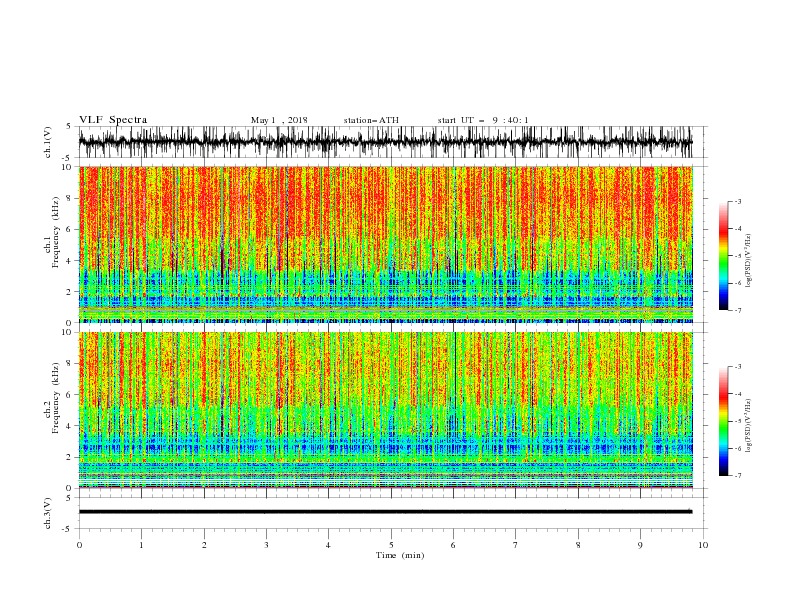Click the ch.1 colorbar 'log(PSD)(V²/Hz)' label
Viewport: 792px width, 612px height.
coord(748,261)
